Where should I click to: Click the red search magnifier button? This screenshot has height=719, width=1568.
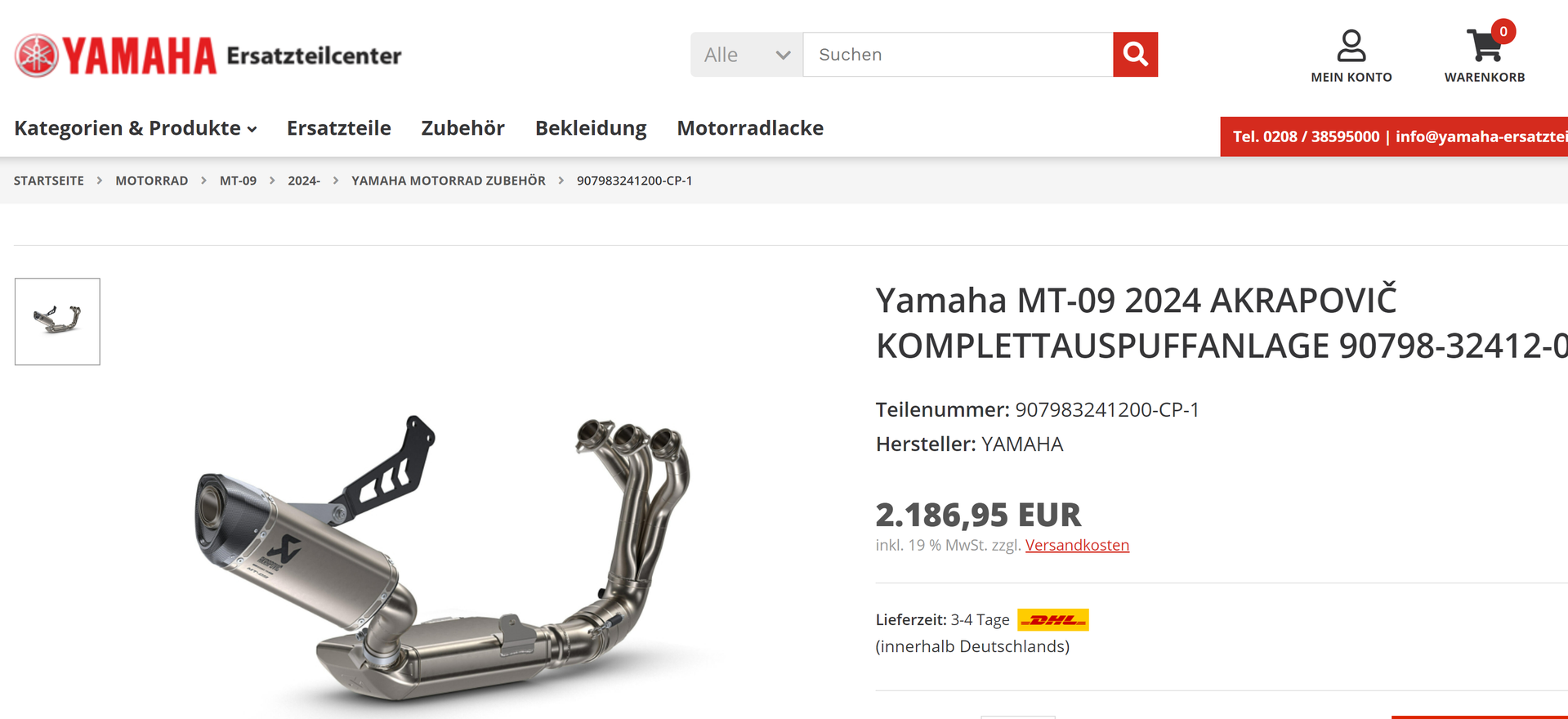(1135, 55)
